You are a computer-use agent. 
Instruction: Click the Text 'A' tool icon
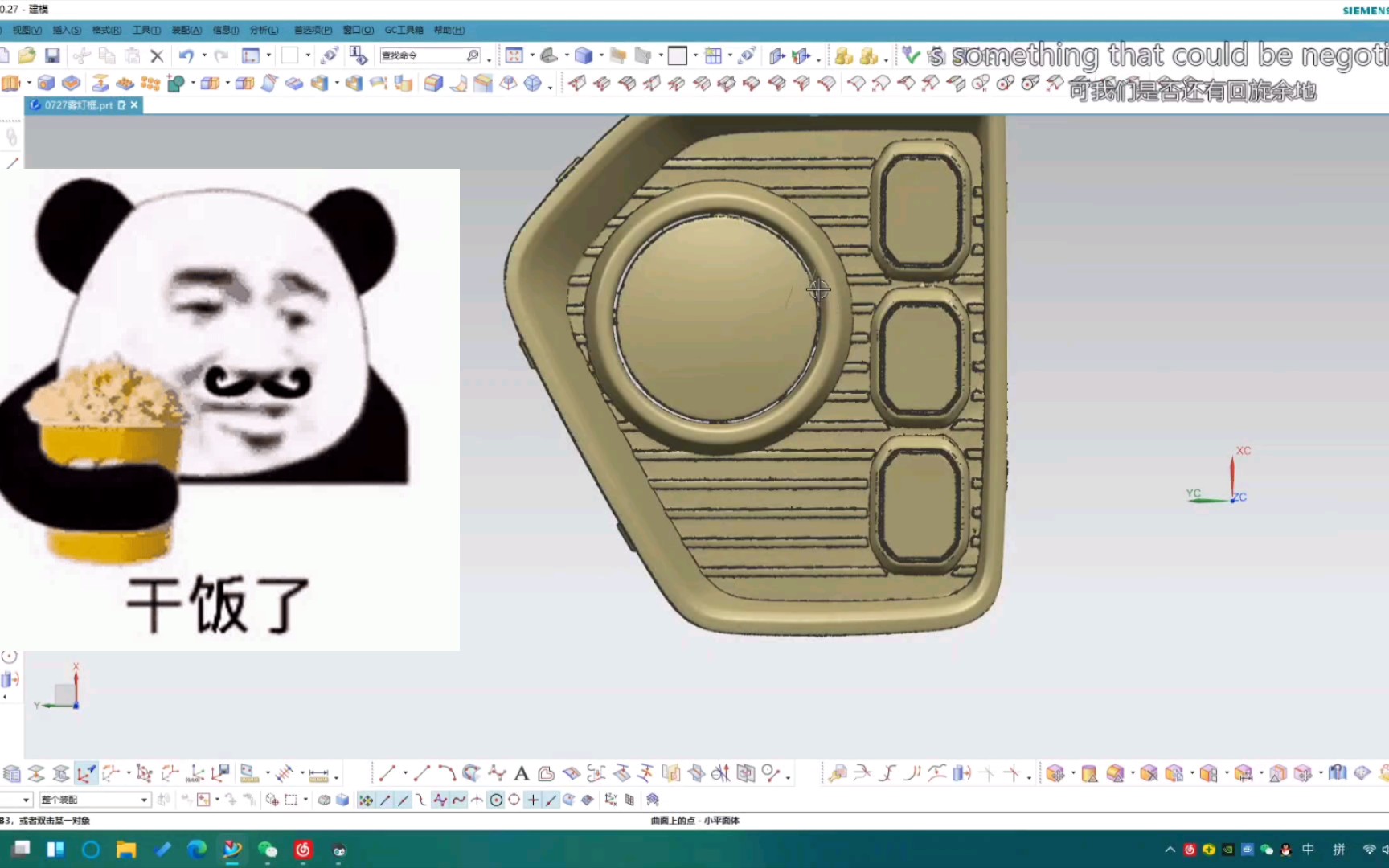point(521,773)
